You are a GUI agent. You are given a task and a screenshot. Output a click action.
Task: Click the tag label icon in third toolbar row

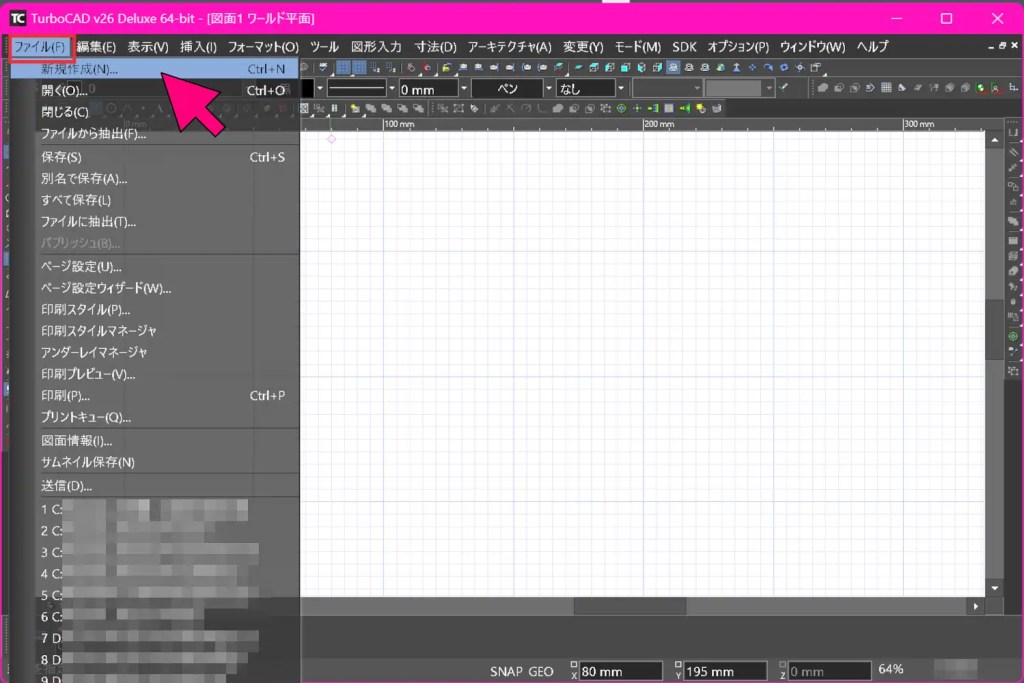[474, 108]
